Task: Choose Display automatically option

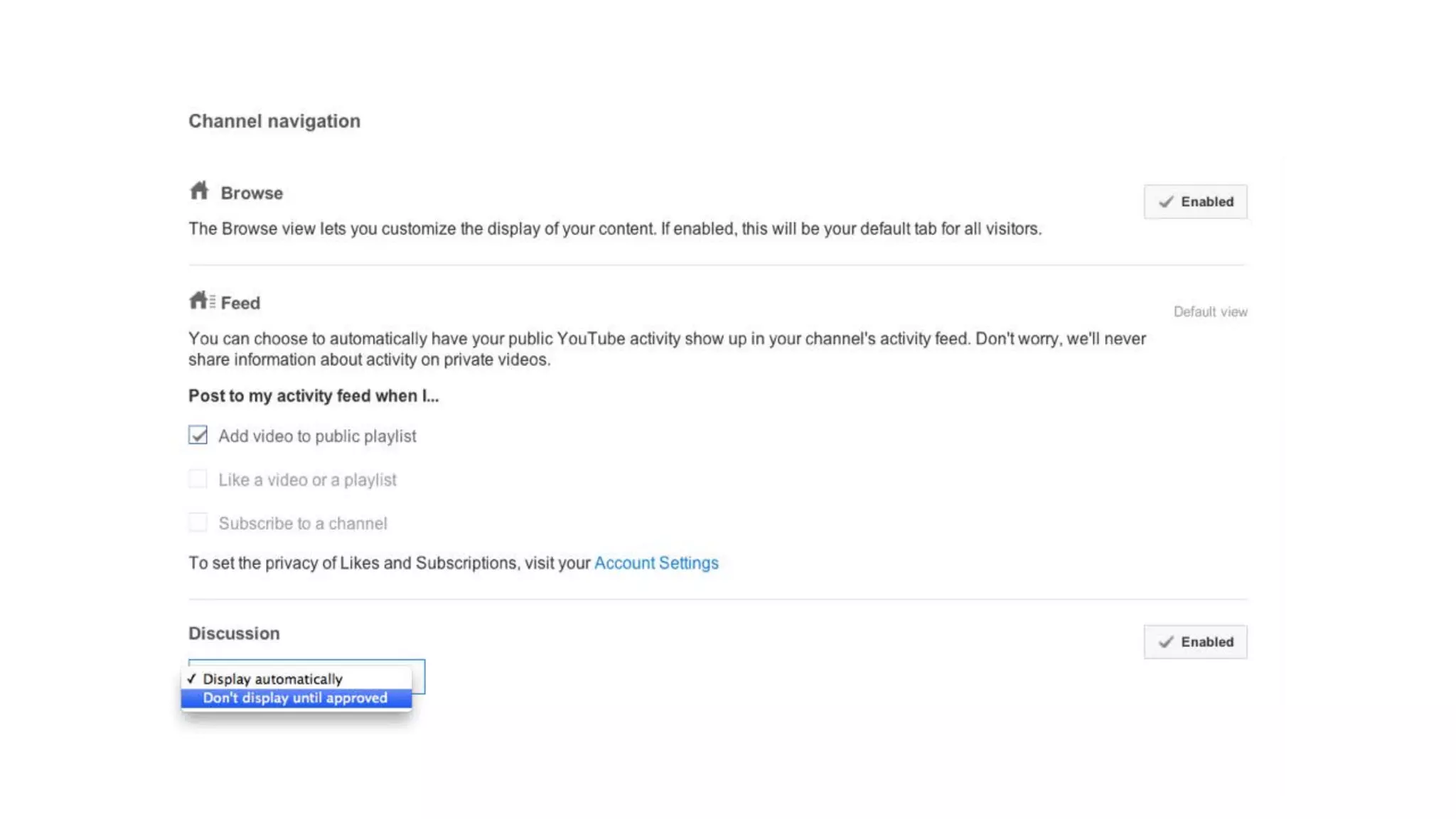Action: [273, 679]
